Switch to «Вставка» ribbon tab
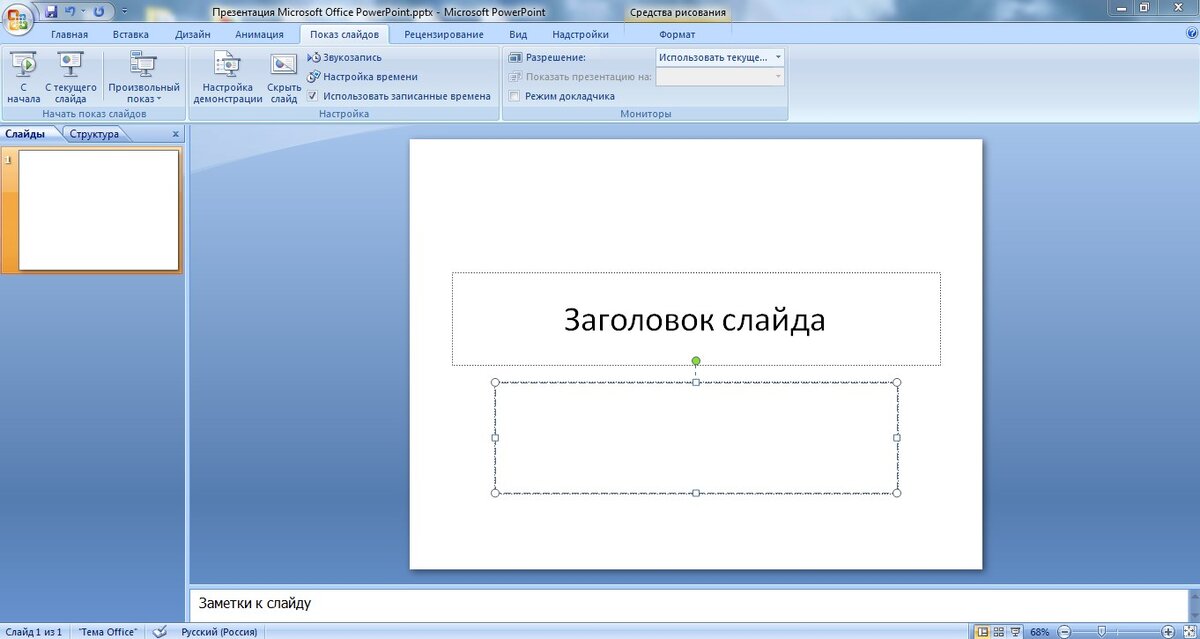Screen dimensions: 1200x639 pos(131,34)
